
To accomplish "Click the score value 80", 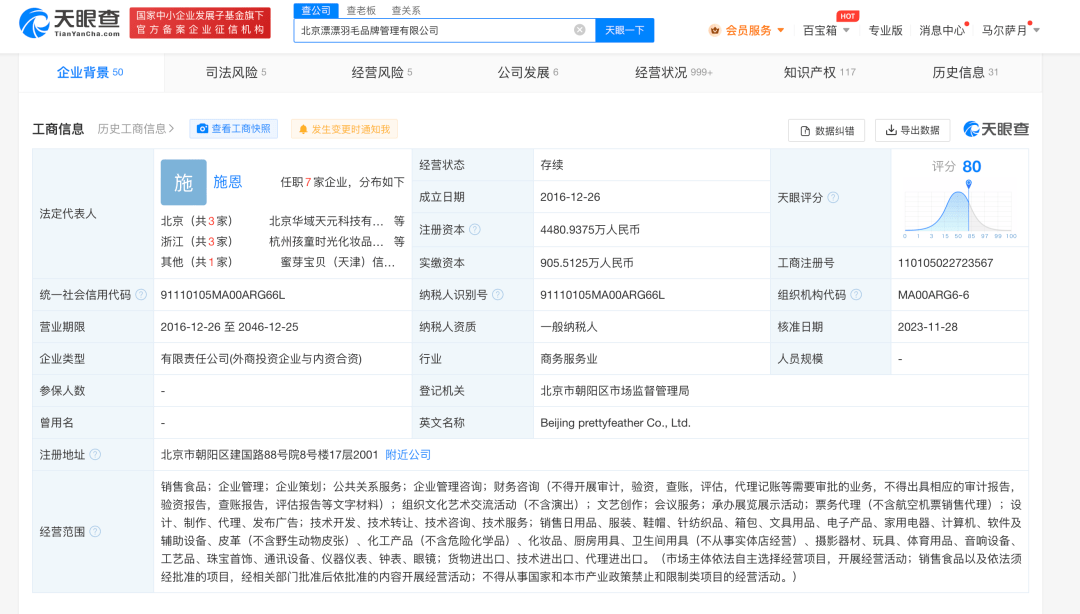I will click(x=972, y=167).
